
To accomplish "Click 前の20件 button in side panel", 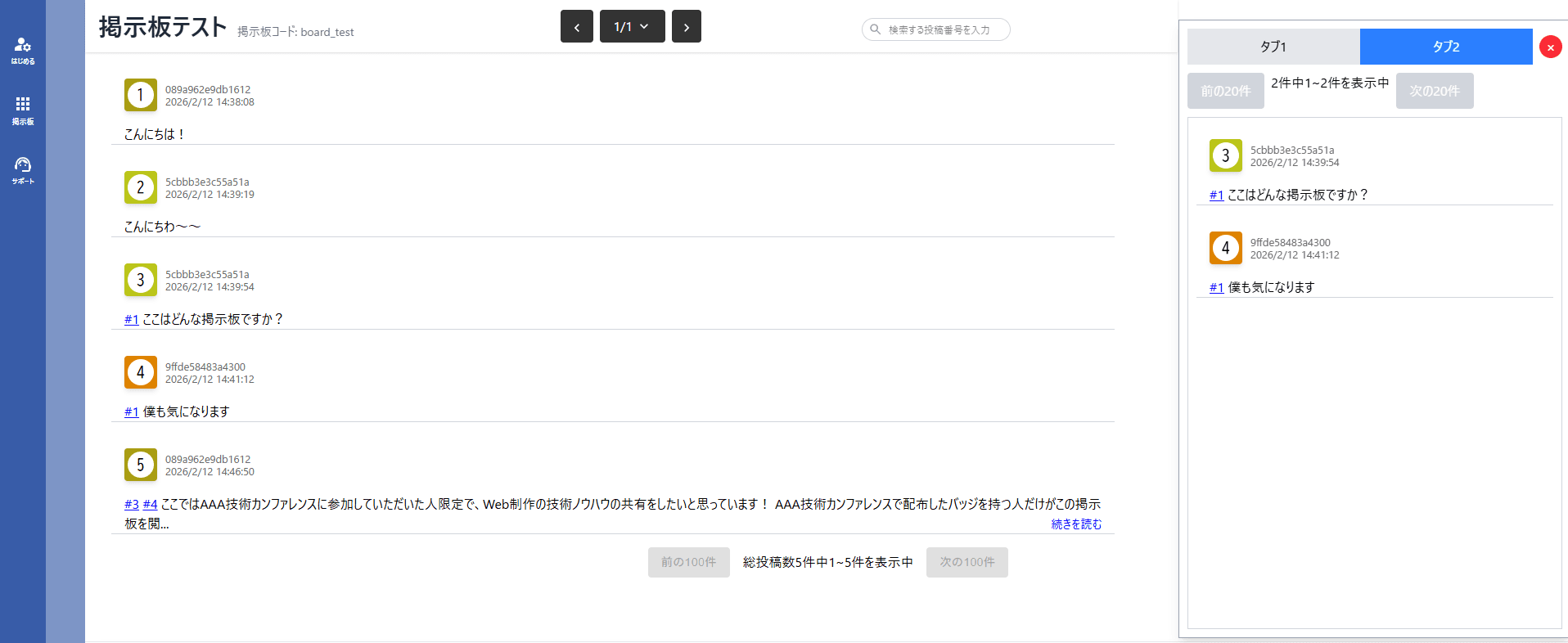I will 1226,91.
